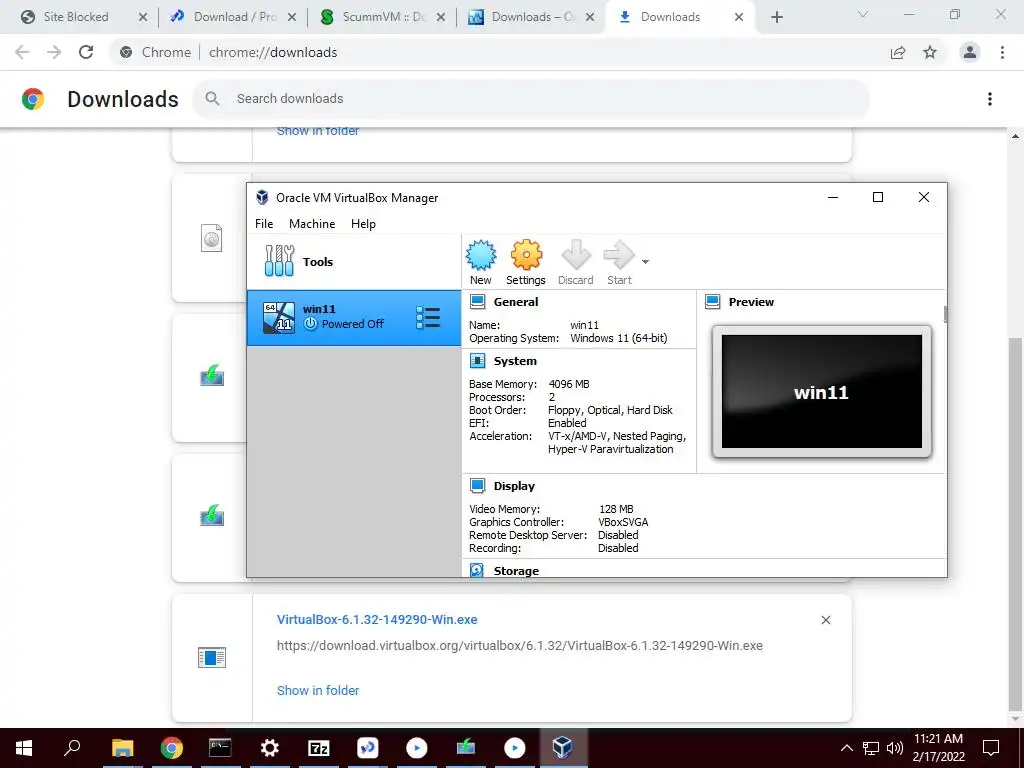
Task: Open File Explorer from taskbar
Action: (x=122, y=748)
